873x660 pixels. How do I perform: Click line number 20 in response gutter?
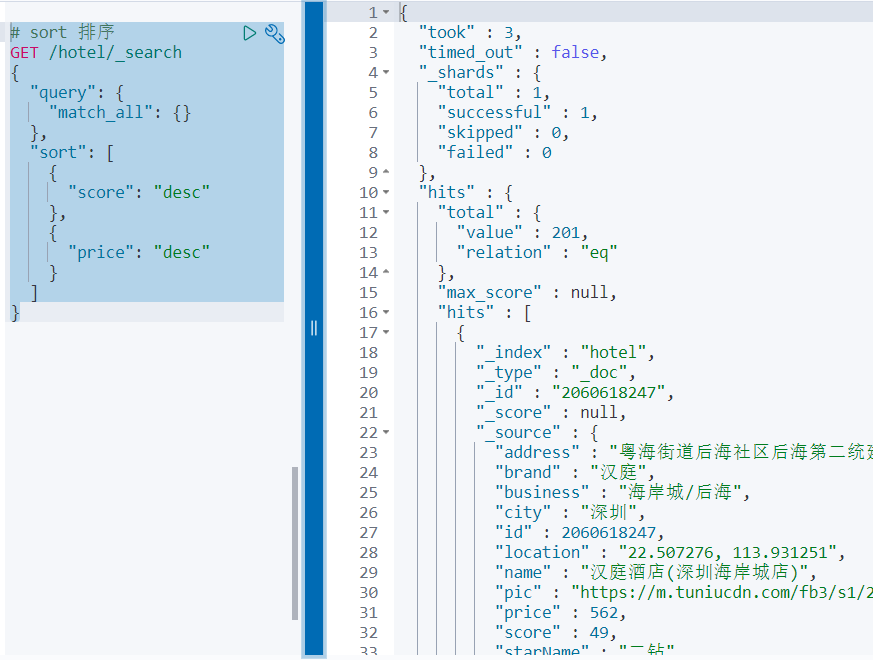click(369, 393)
